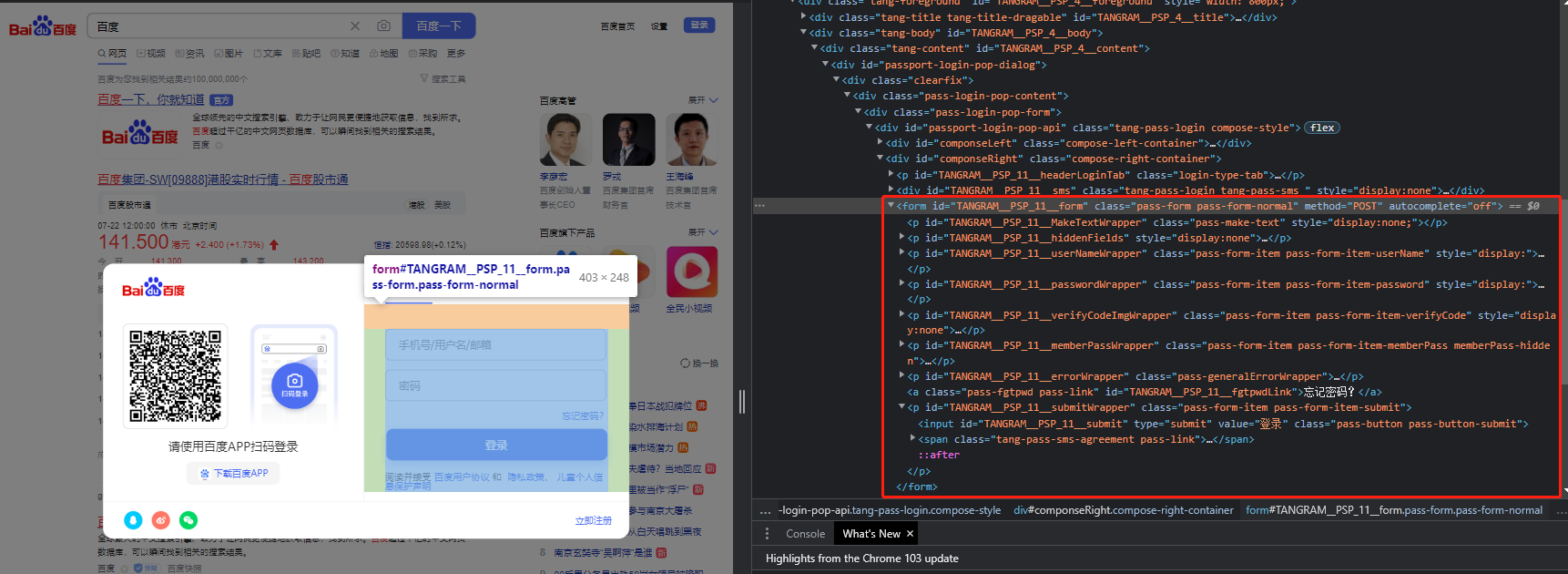Click the Baidu logo at the top left
The height and width of the screenshot is (574, 1568).
coord(43,27)
